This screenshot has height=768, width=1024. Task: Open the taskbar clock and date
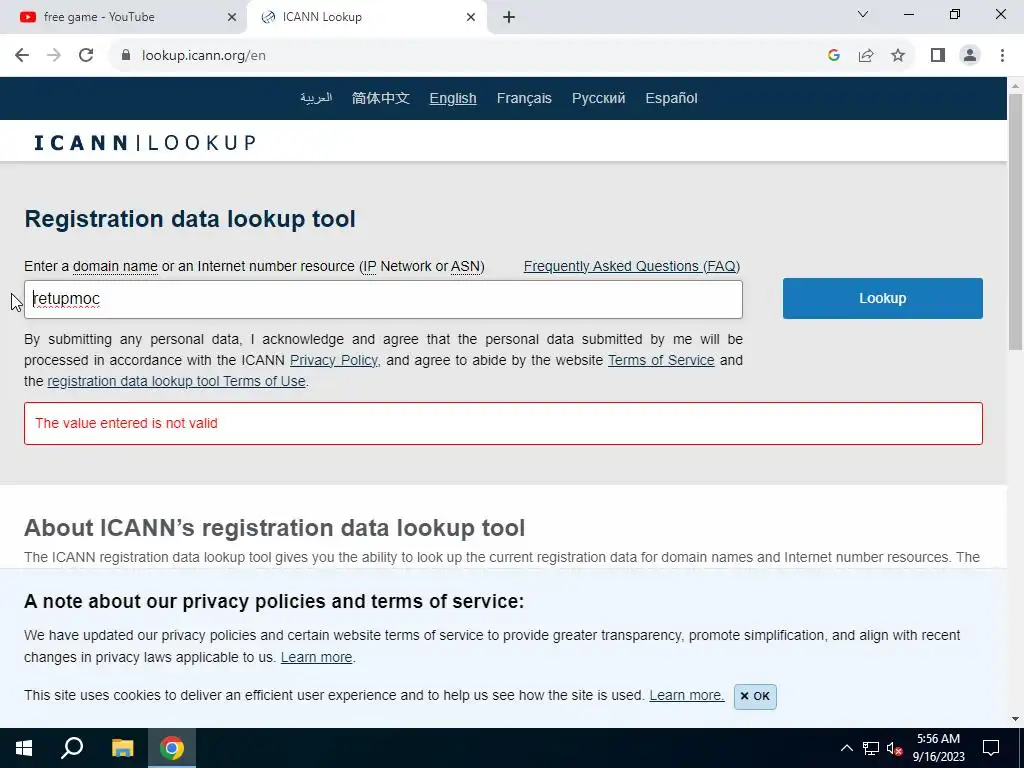(x=938, y=748)
